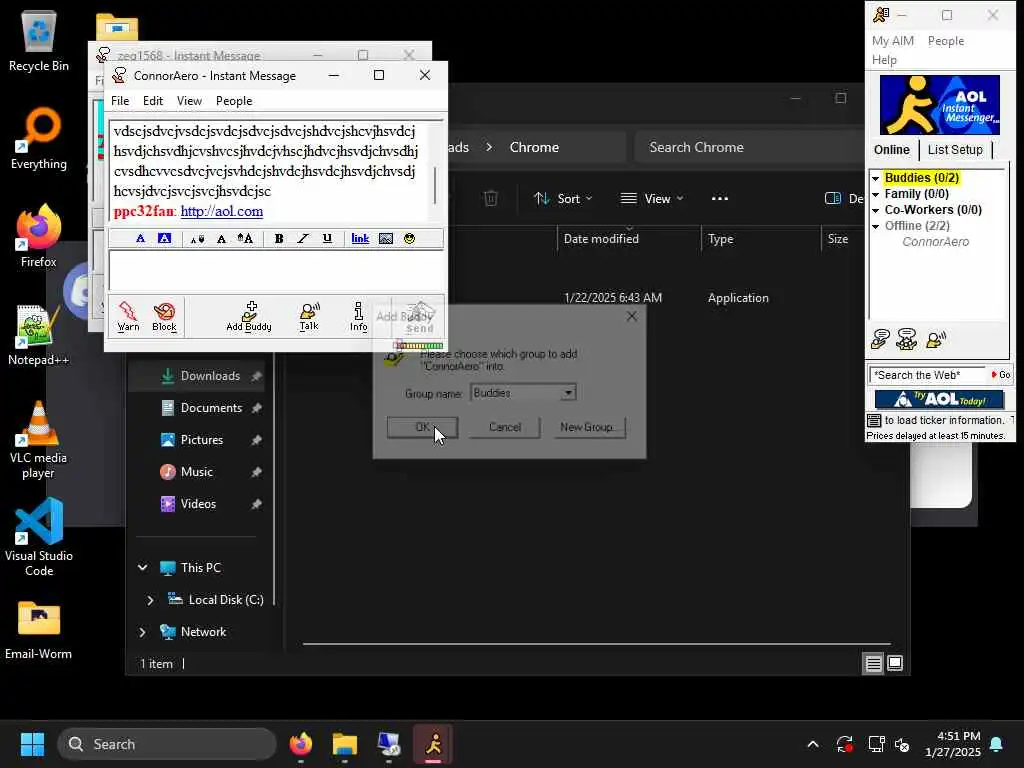Switch to the List Setup tab
Viewport: 1024px width, 768px height.
coord(955,150)
